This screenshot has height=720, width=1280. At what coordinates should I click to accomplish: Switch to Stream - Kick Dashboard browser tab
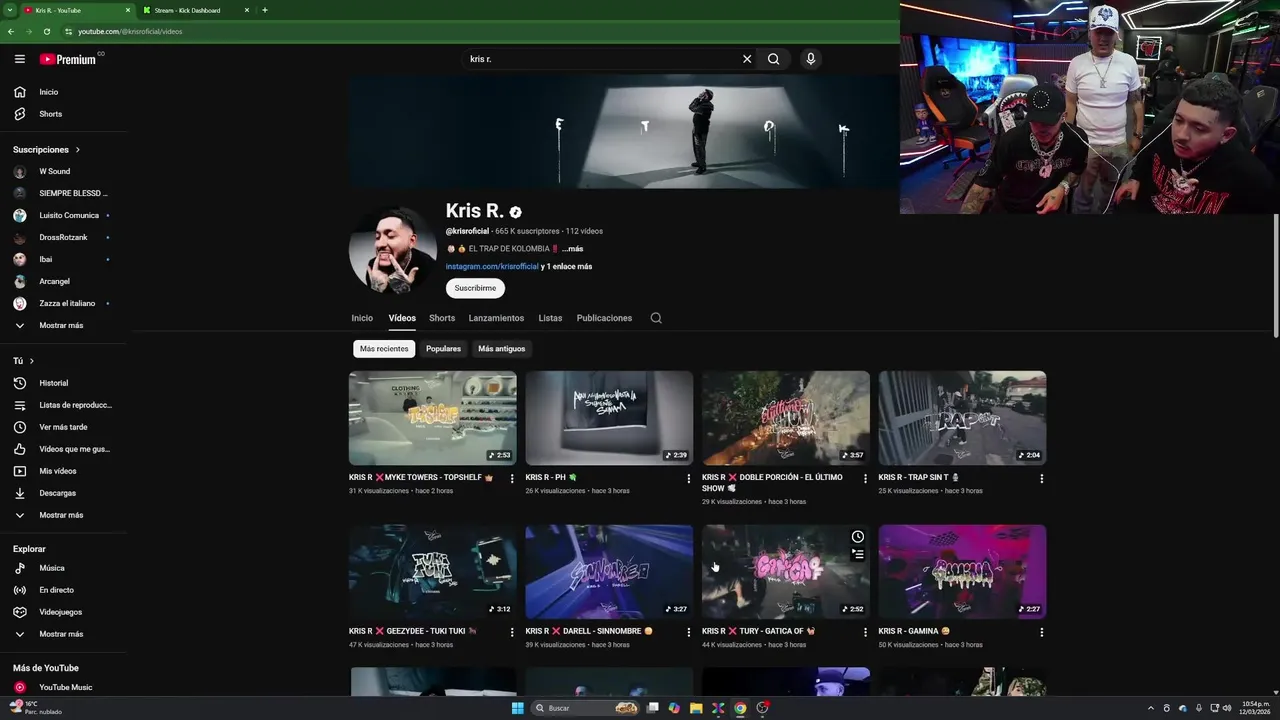[x=195, y=10]
